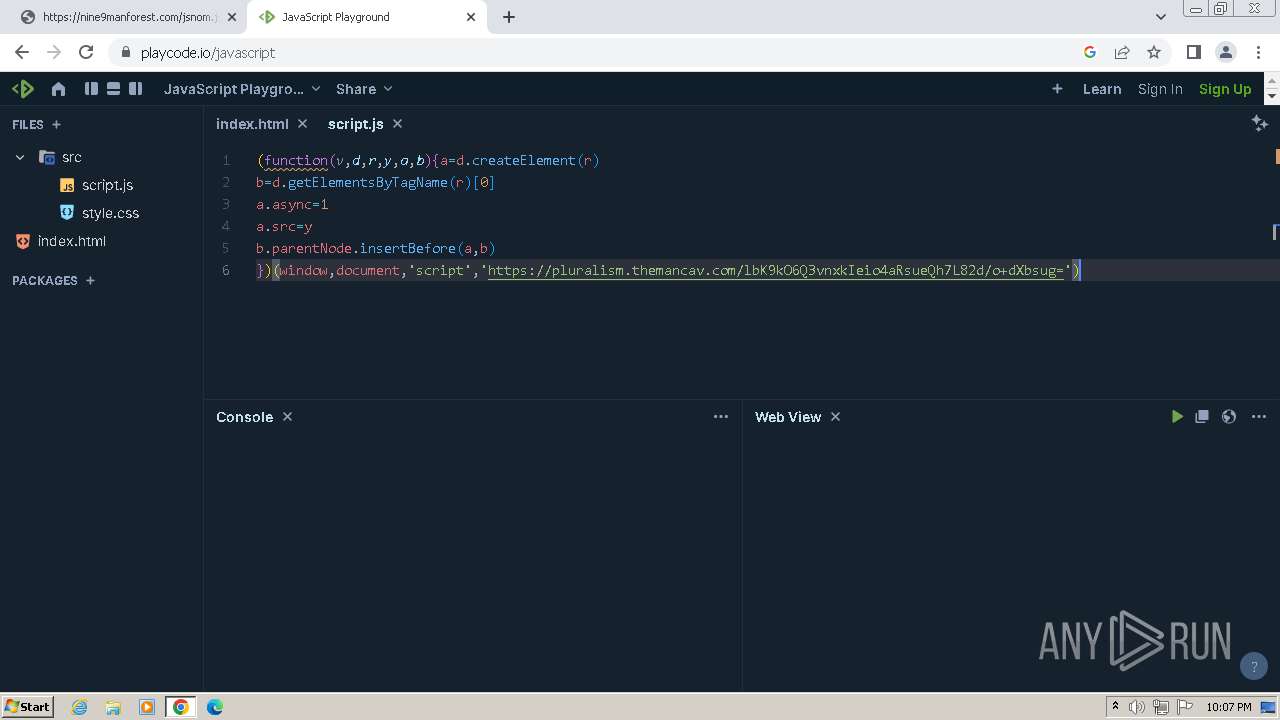Open the JavaScript Playground project dropdown
The height and width of the screenshot is (720, 1280).
242,89
